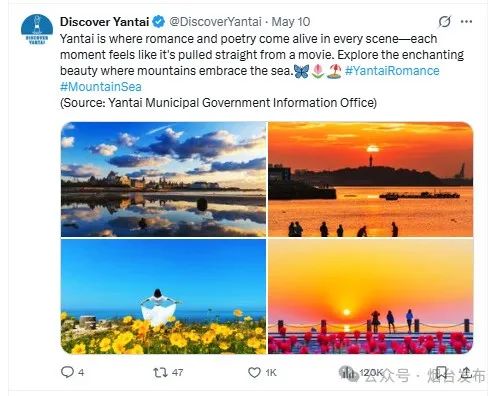Share the post via share icon

(467, 372)
